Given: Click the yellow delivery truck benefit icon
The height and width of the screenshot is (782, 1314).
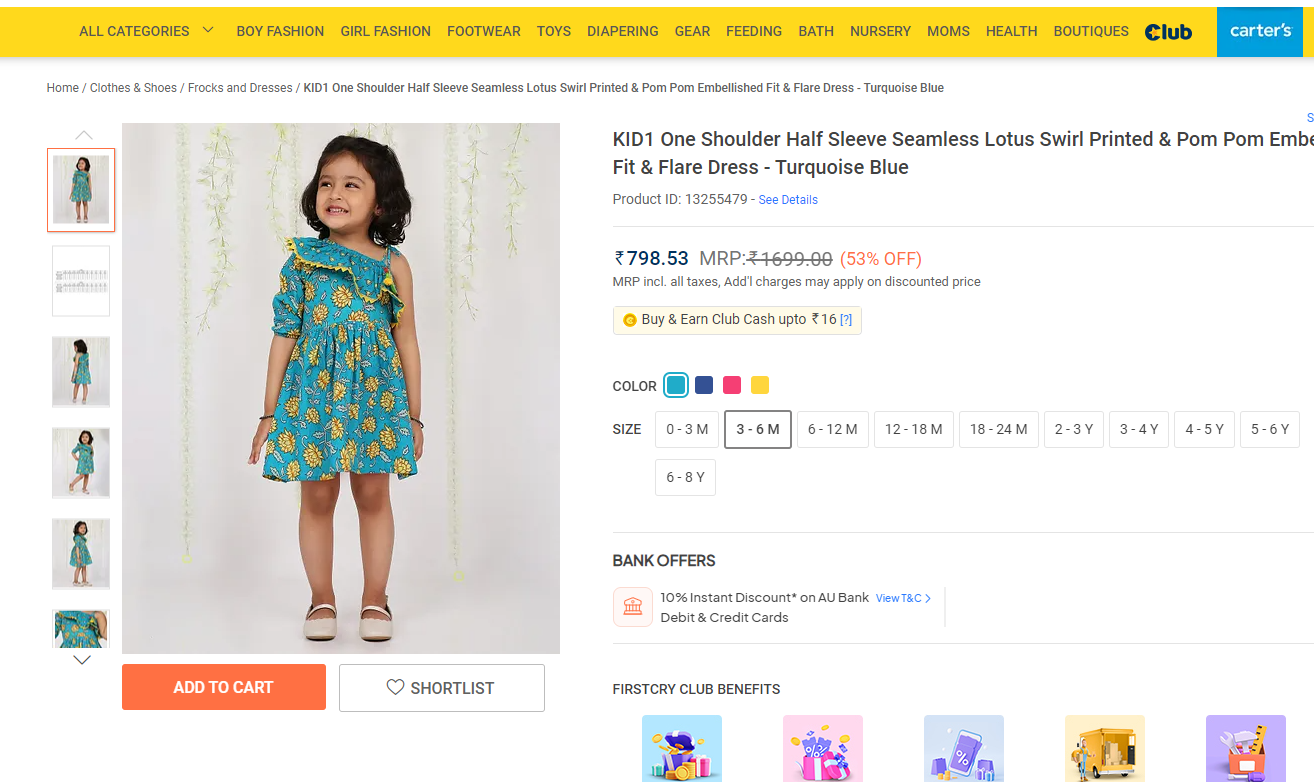Looking at the screenshot, I should [1104, 750].
